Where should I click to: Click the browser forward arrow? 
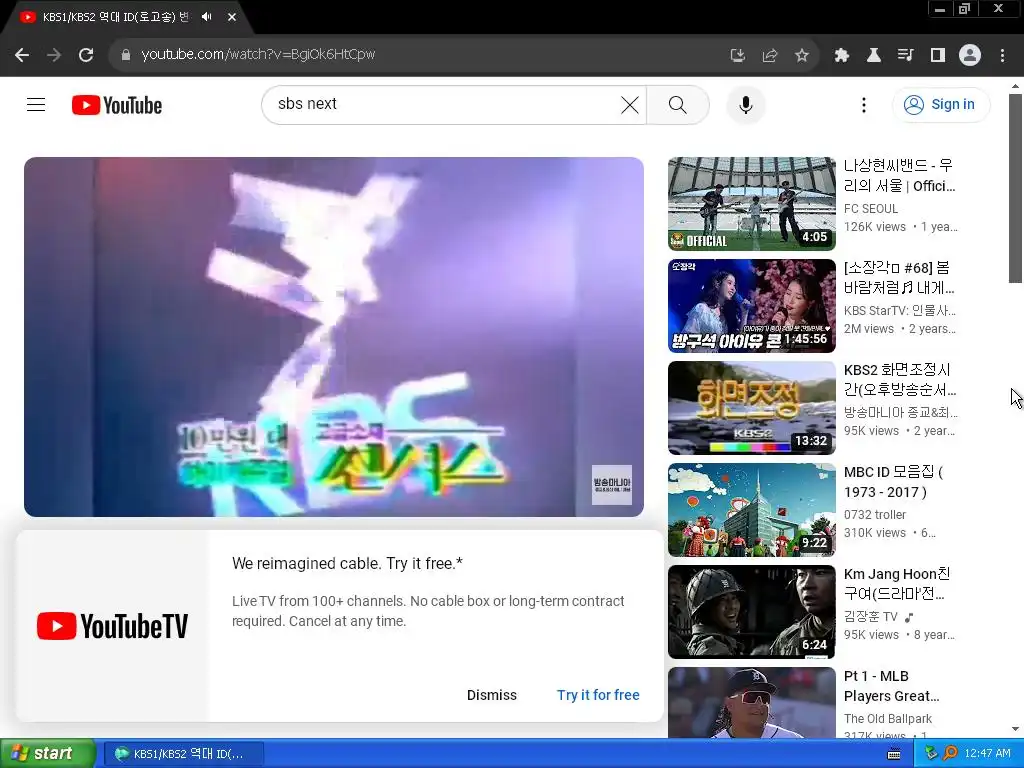click(54, 55)
